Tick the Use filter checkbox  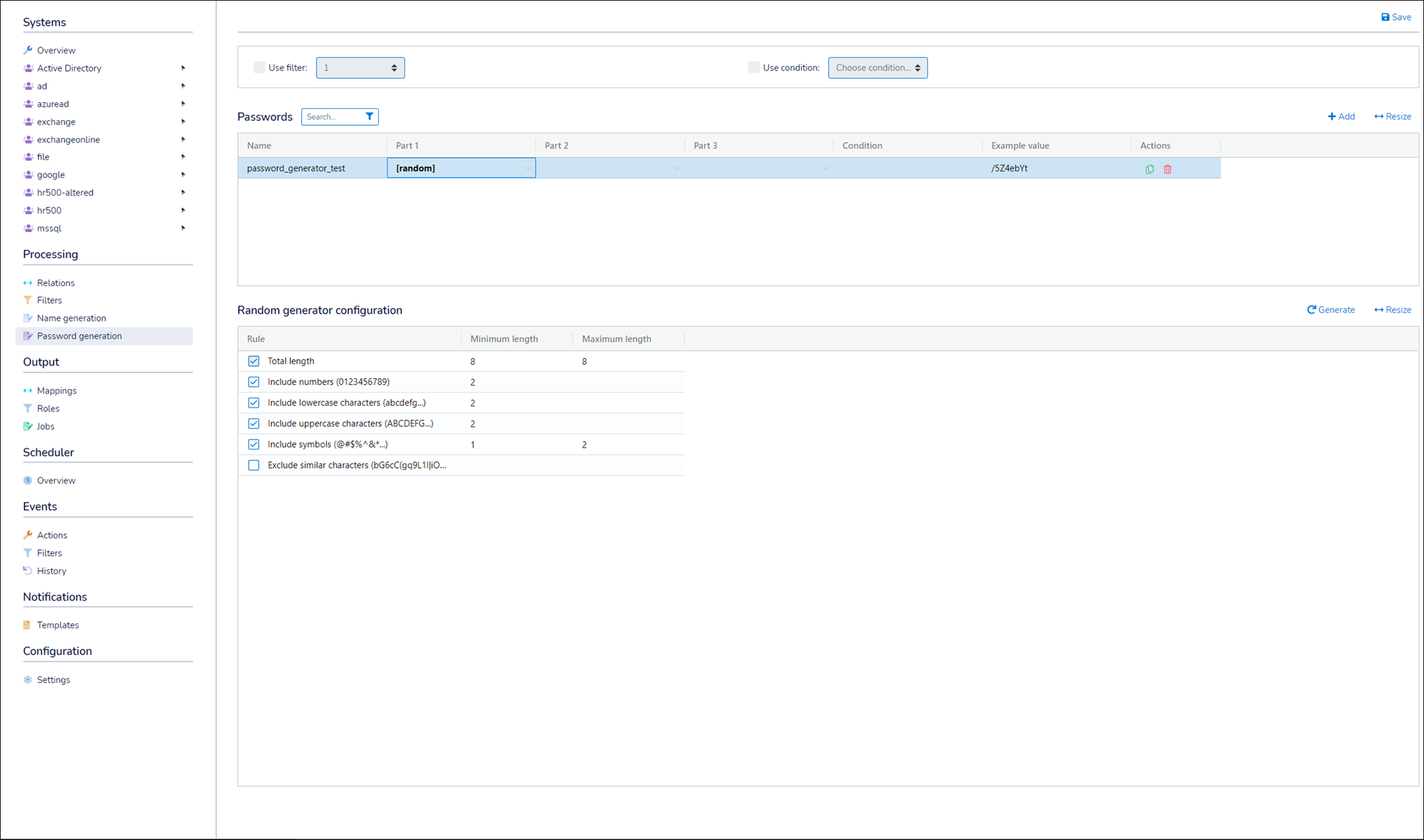(260, 67)
